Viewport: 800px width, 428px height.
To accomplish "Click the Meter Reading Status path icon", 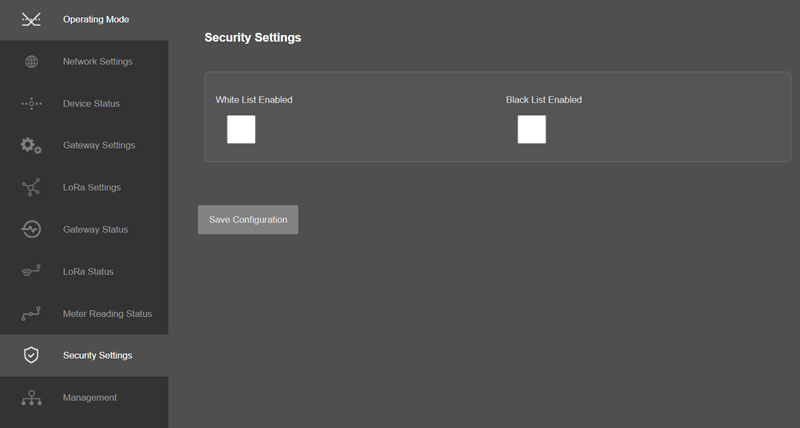I will coord(31,314).
